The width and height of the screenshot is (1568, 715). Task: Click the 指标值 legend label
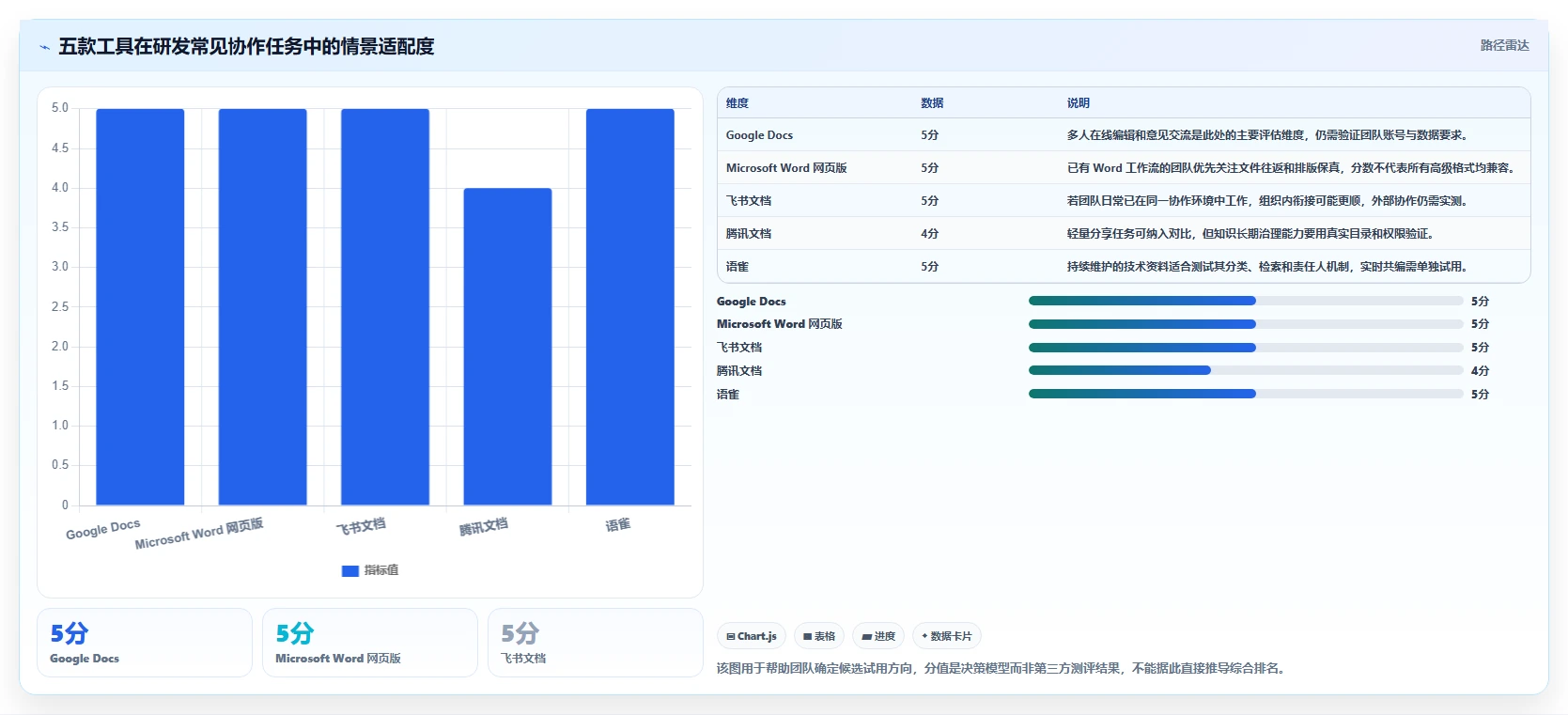[381, 570]
